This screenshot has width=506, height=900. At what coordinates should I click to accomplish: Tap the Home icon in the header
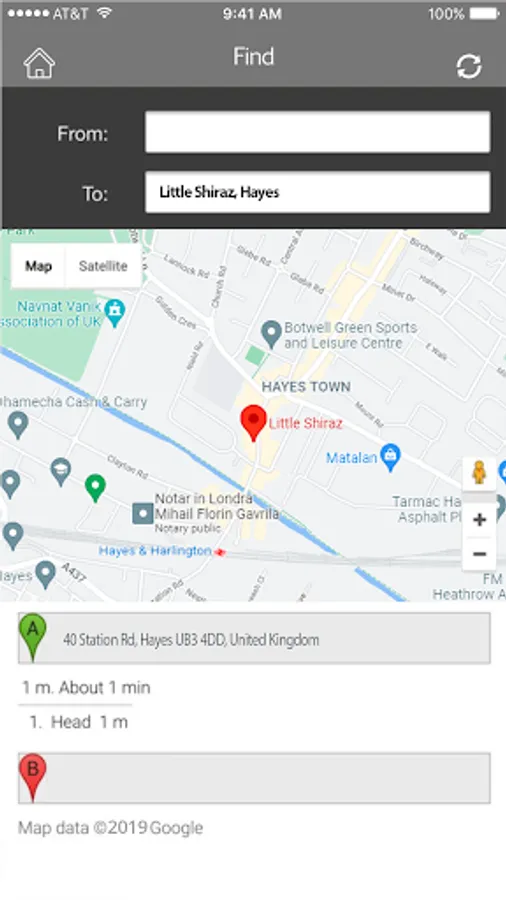coord(39,63)
